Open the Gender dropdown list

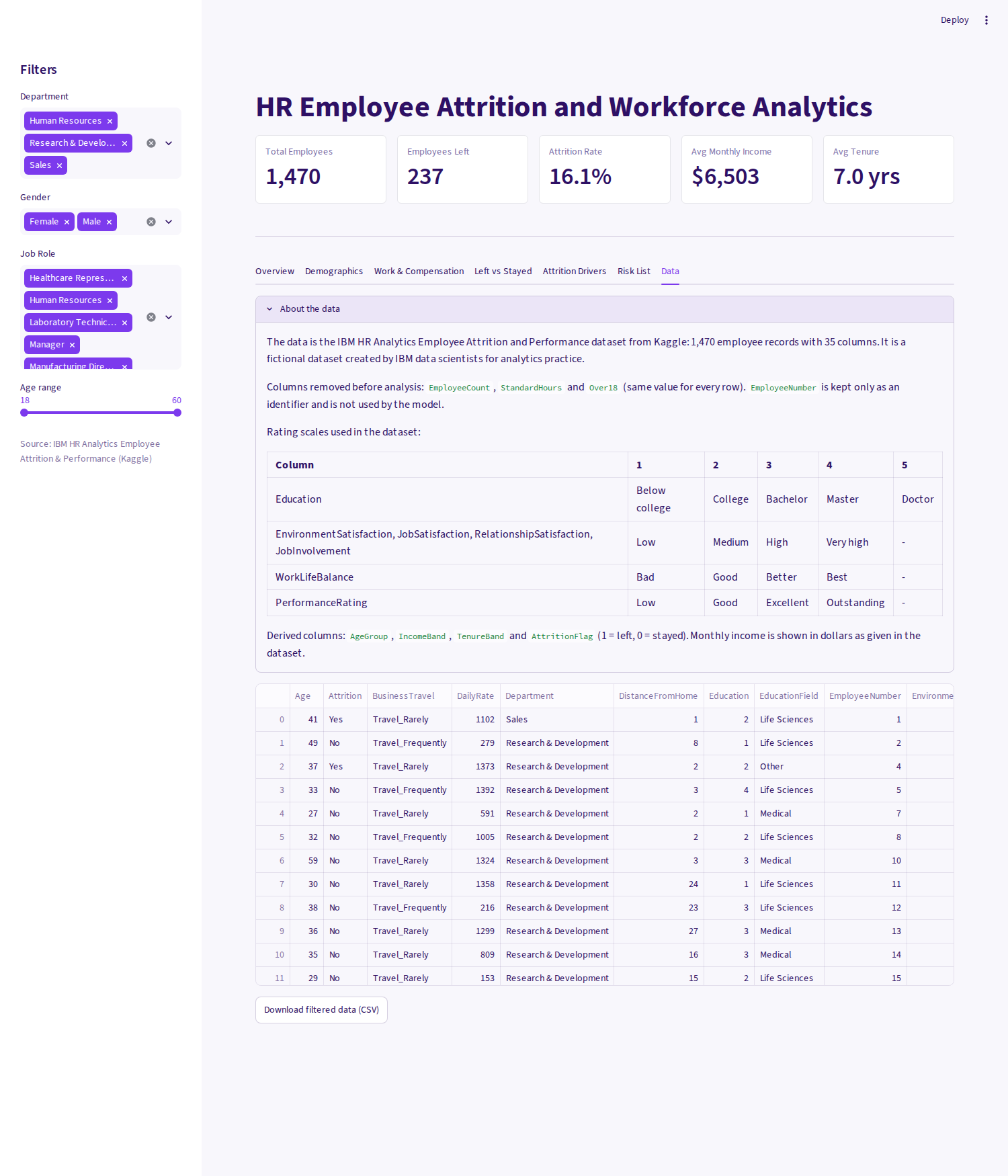point(169,222)
